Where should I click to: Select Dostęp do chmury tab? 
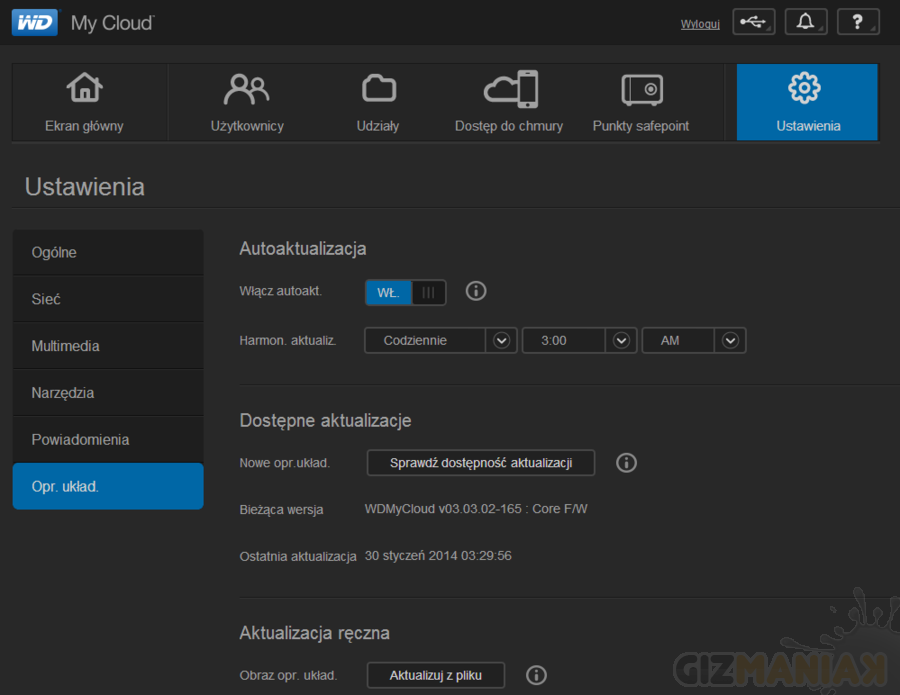coord(509,102)
